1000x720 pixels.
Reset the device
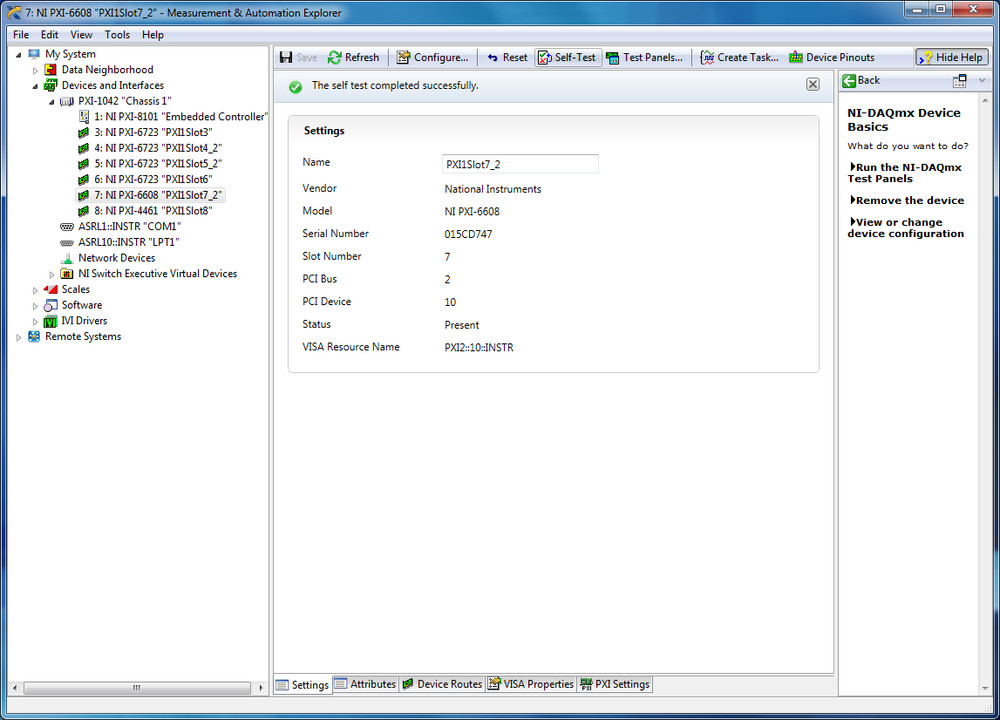[508, 57]
